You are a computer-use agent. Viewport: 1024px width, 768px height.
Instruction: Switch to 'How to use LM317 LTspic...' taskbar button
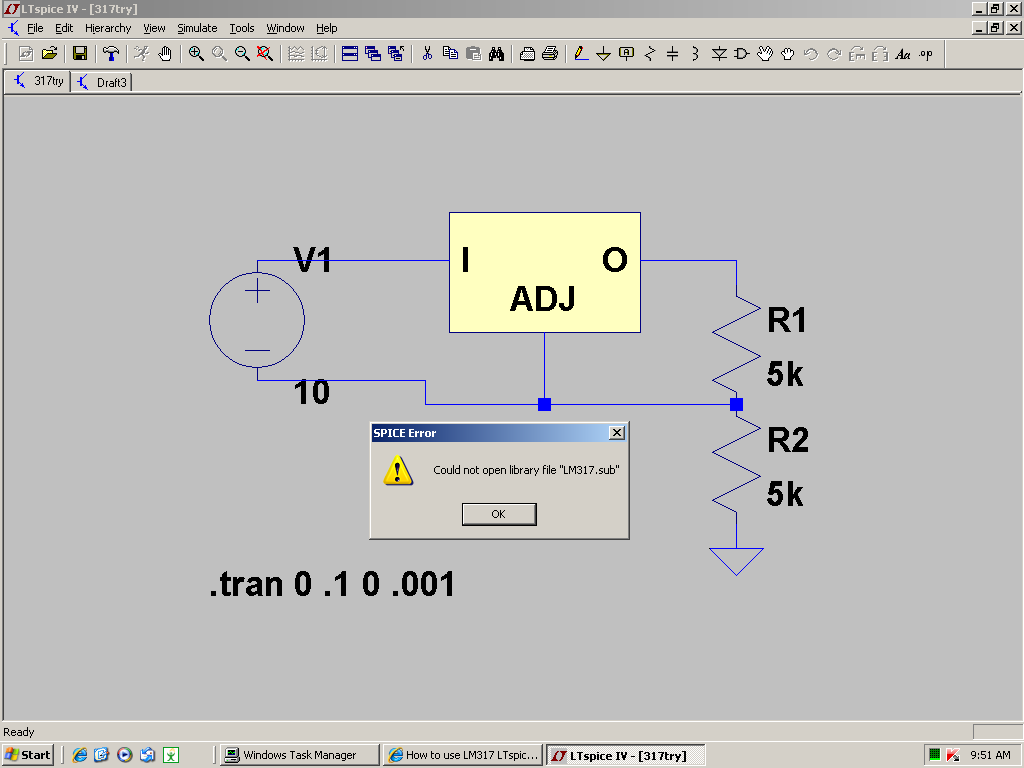463,755
